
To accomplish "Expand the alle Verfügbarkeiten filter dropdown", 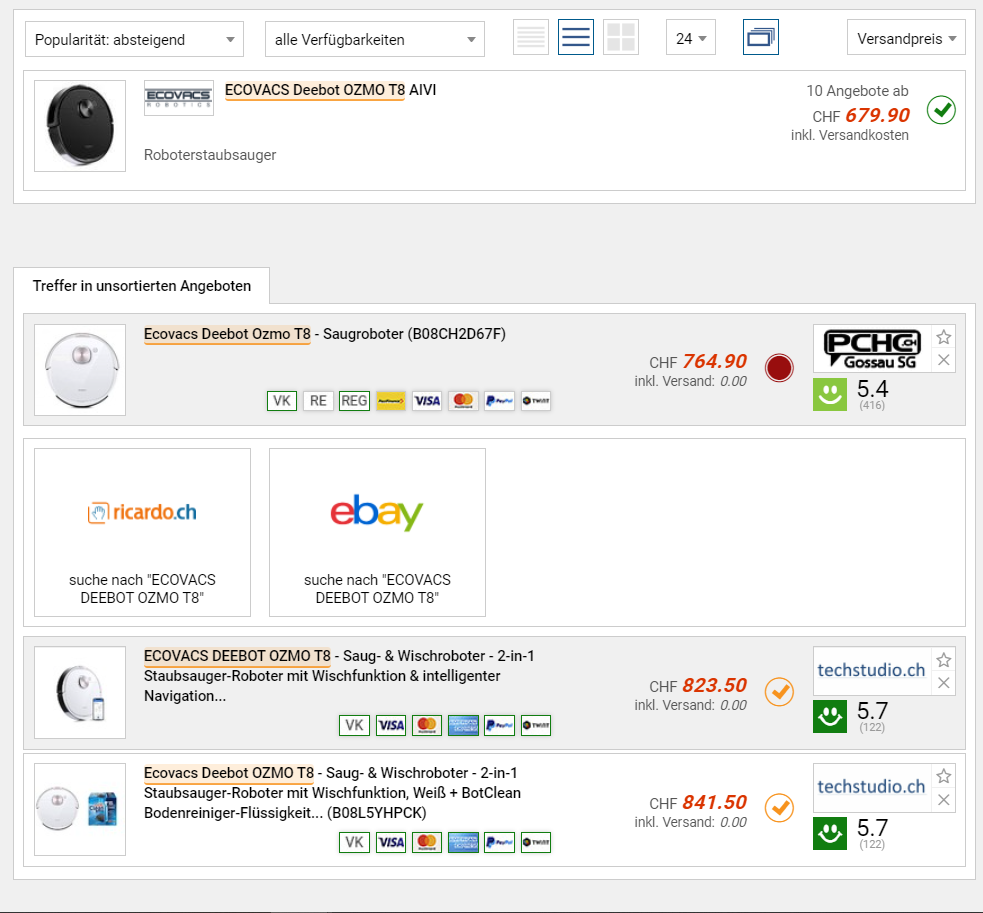I will point(374,40).
